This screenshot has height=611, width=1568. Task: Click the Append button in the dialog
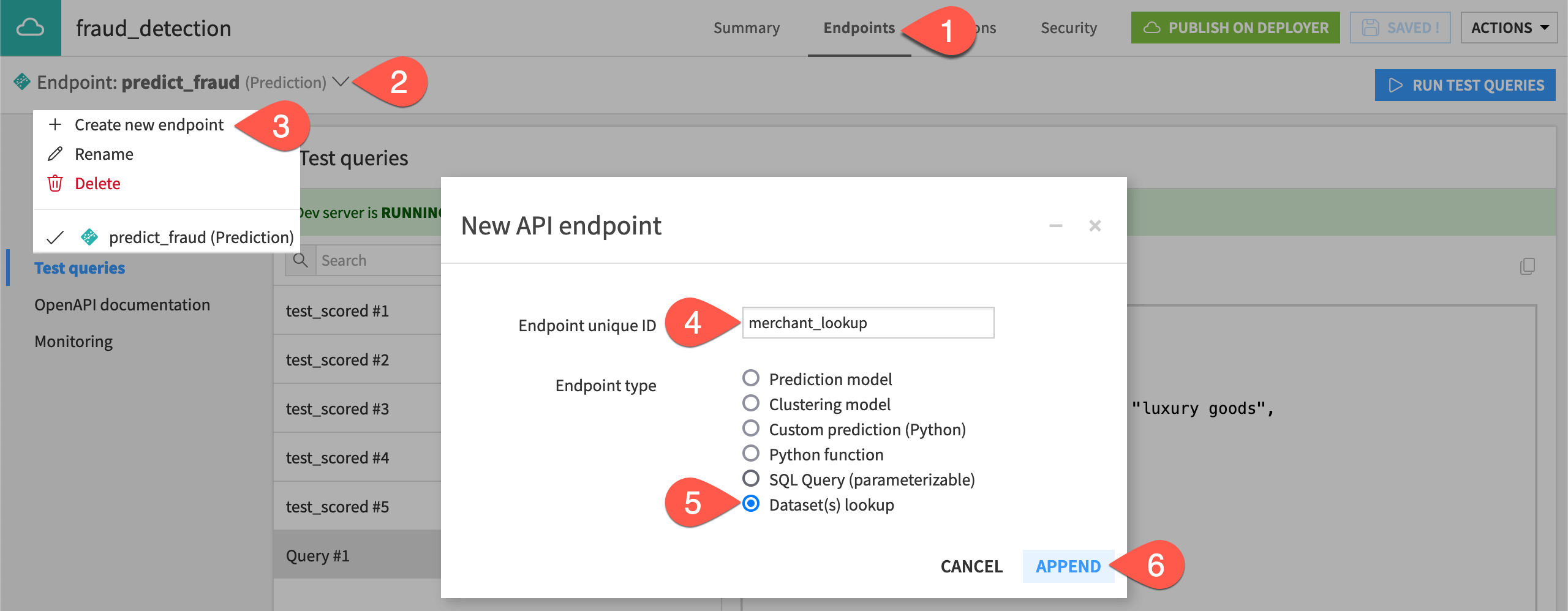pos(1069,566)
